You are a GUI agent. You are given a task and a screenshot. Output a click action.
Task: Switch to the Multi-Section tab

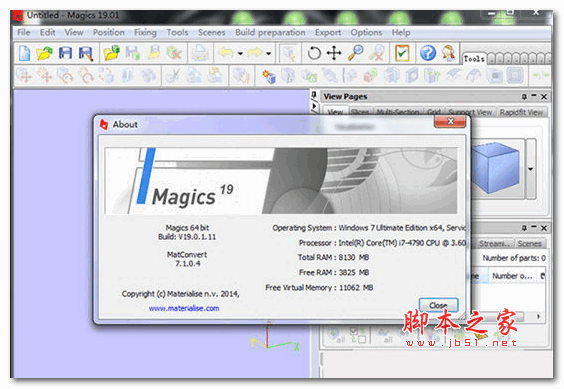click(397, 112)
